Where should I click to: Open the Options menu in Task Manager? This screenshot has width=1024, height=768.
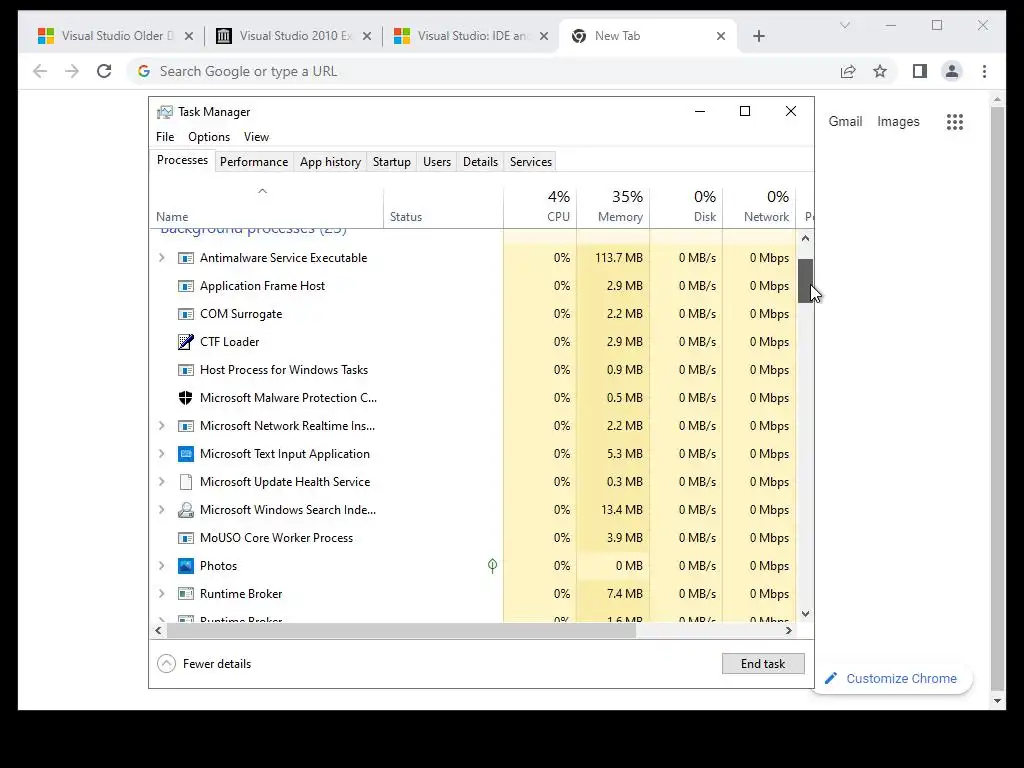point(209,136)
